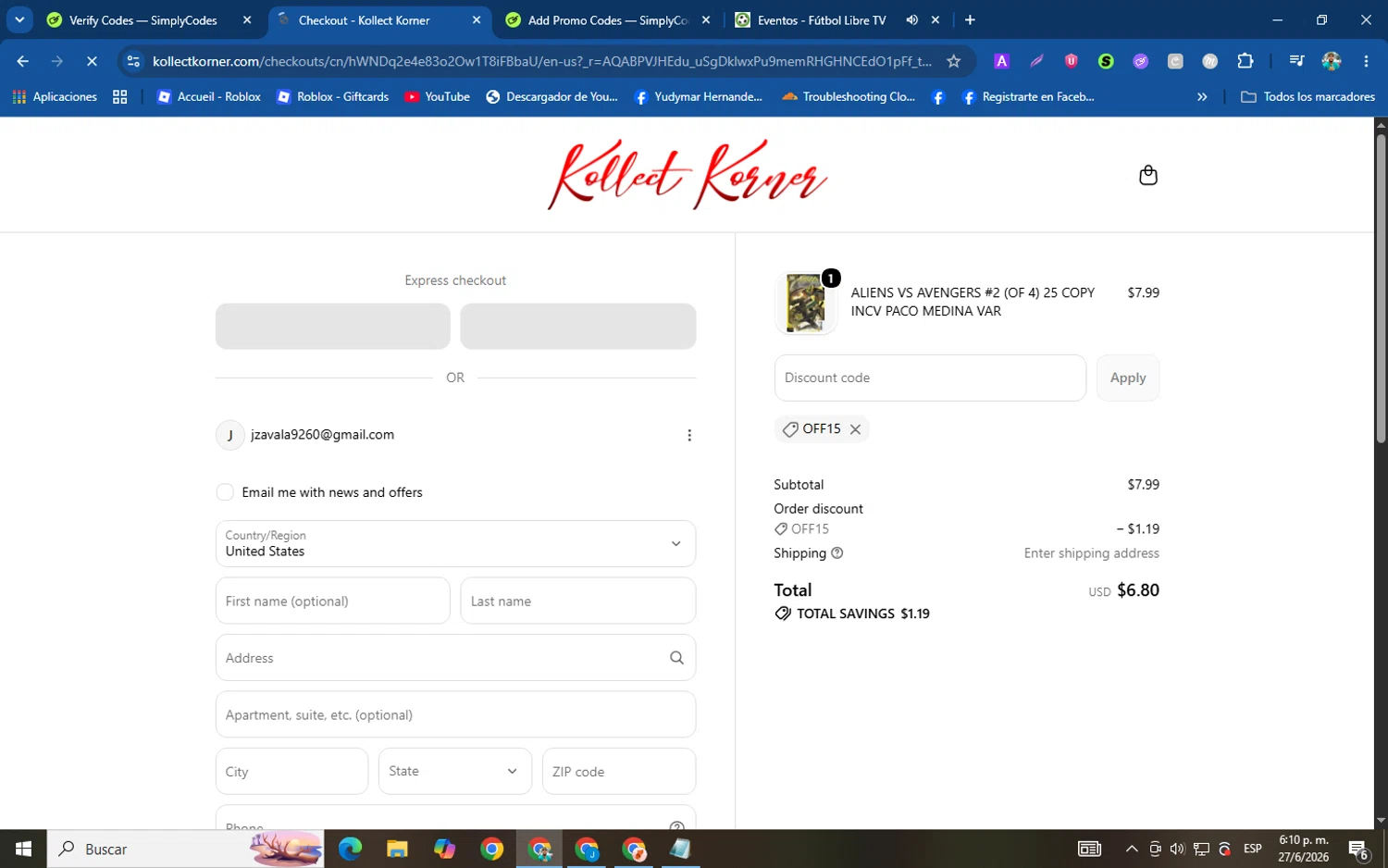The height and width of the screenshot is (868, 1388).
Task: Open the account options three-dot menu
Action: click(x=688, y=435)
